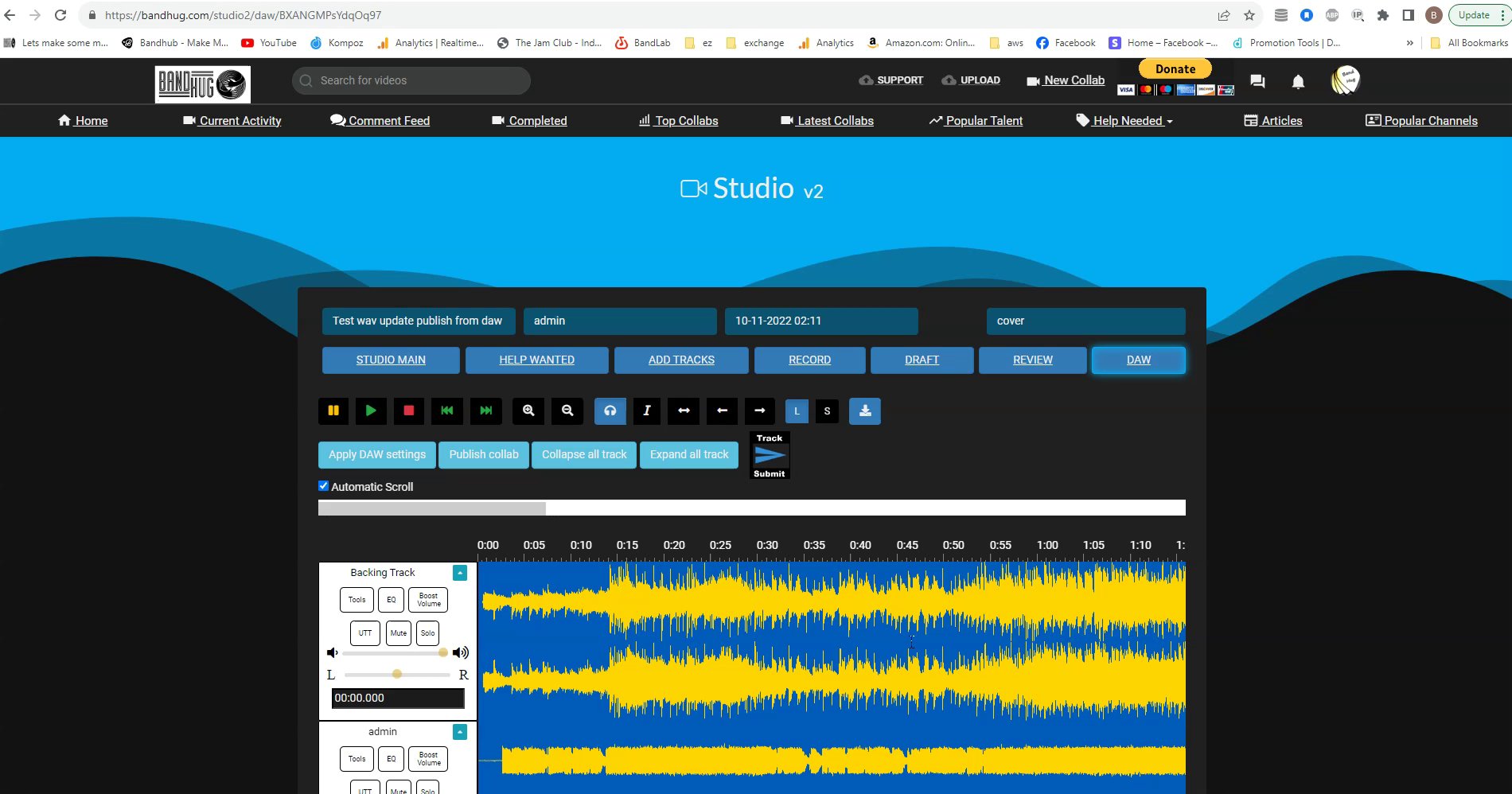Open the HELP WANTED tab

coord(537,360)
